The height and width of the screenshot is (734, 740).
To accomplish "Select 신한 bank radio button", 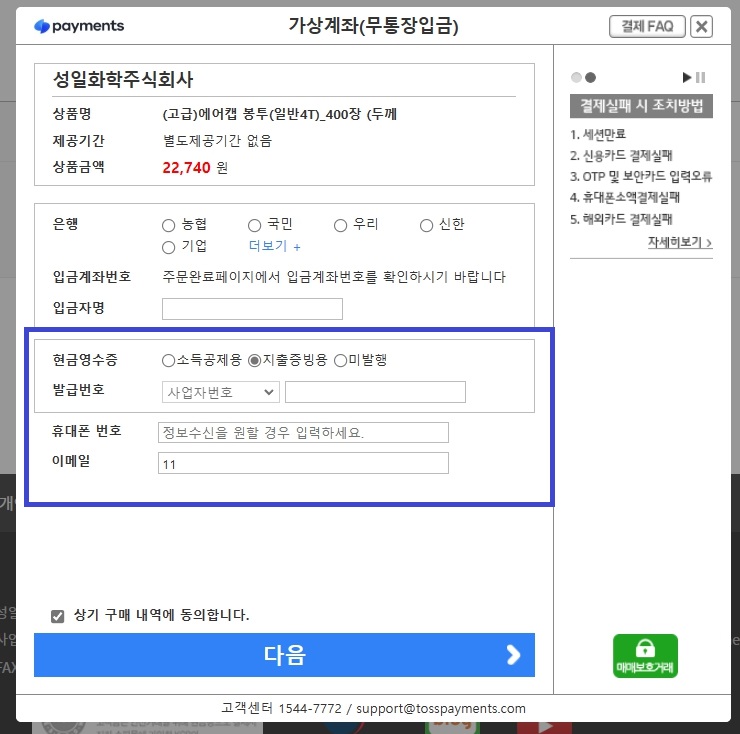I will 426,225.
